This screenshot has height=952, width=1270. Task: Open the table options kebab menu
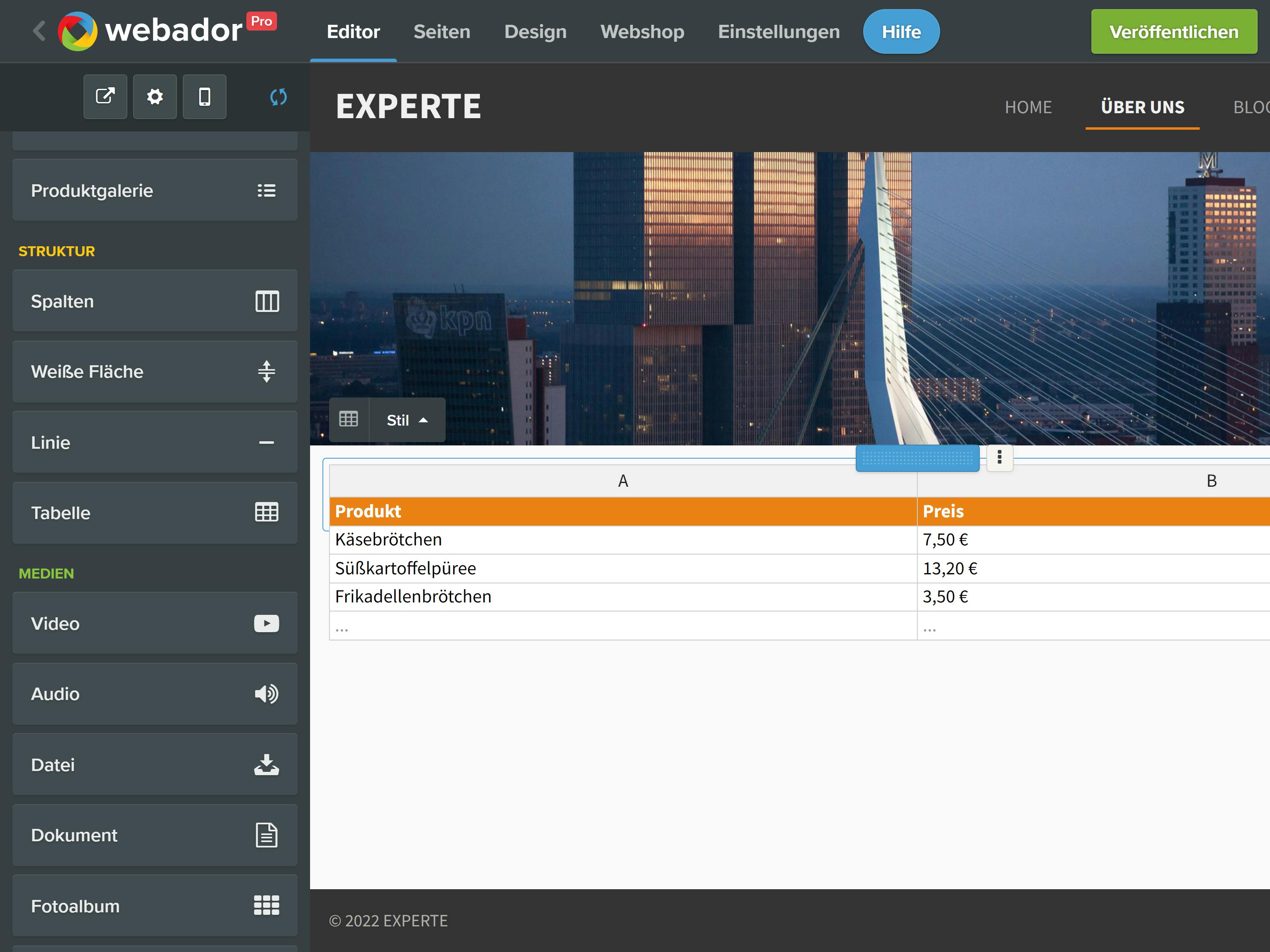(999, 457)
